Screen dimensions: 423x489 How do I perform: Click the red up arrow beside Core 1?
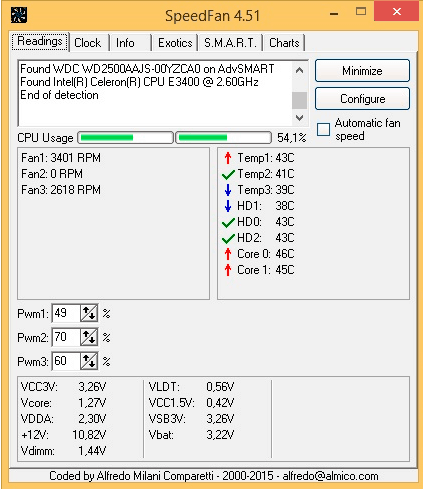point(228,270)
